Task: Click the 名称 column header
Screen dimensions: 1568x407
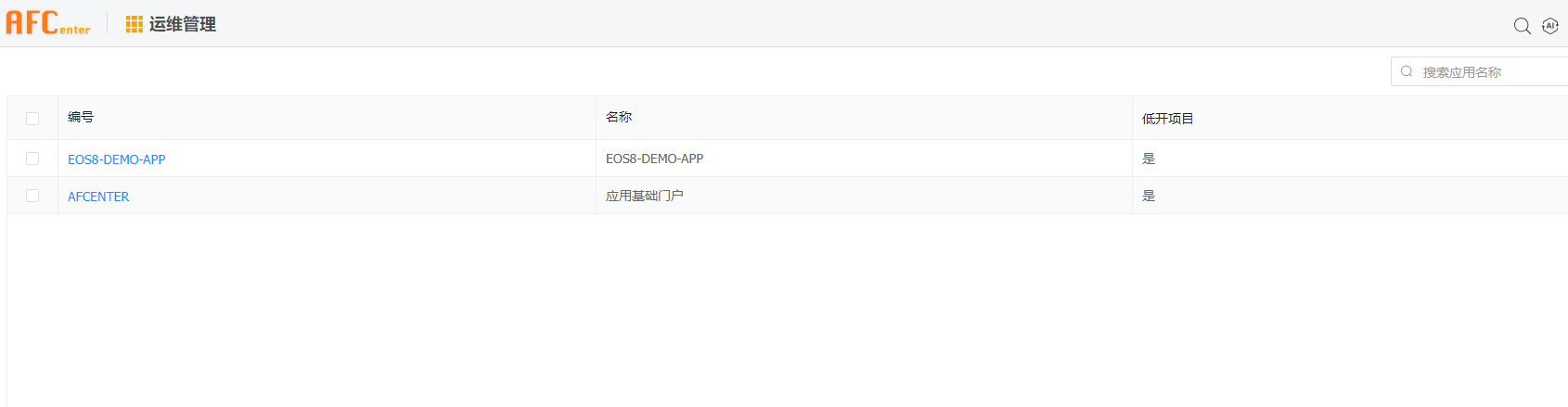Action: coord(619,118)
